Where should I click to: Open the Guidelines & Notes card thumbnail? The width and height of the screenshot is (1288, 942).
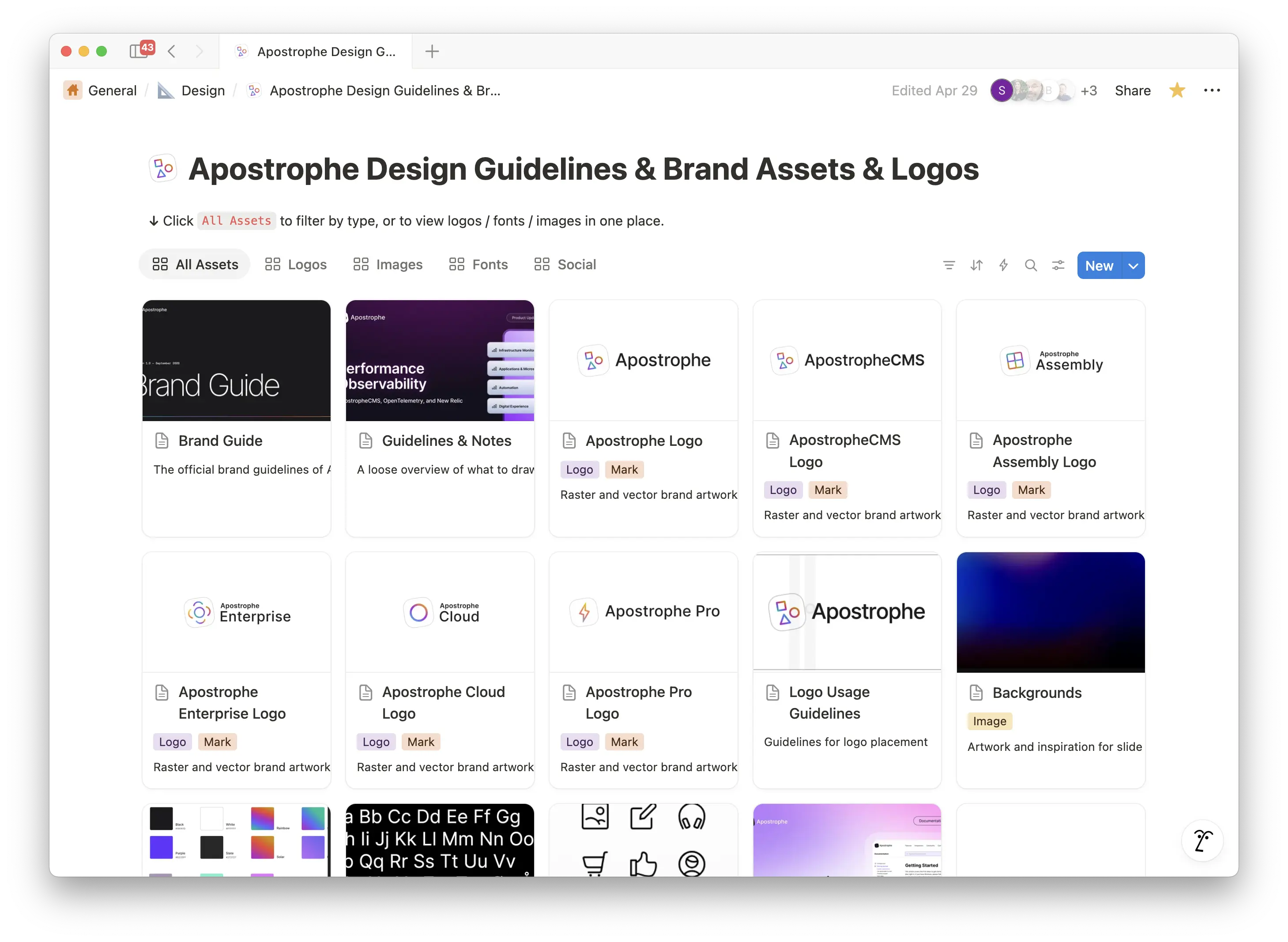click(x=440, y=360)
